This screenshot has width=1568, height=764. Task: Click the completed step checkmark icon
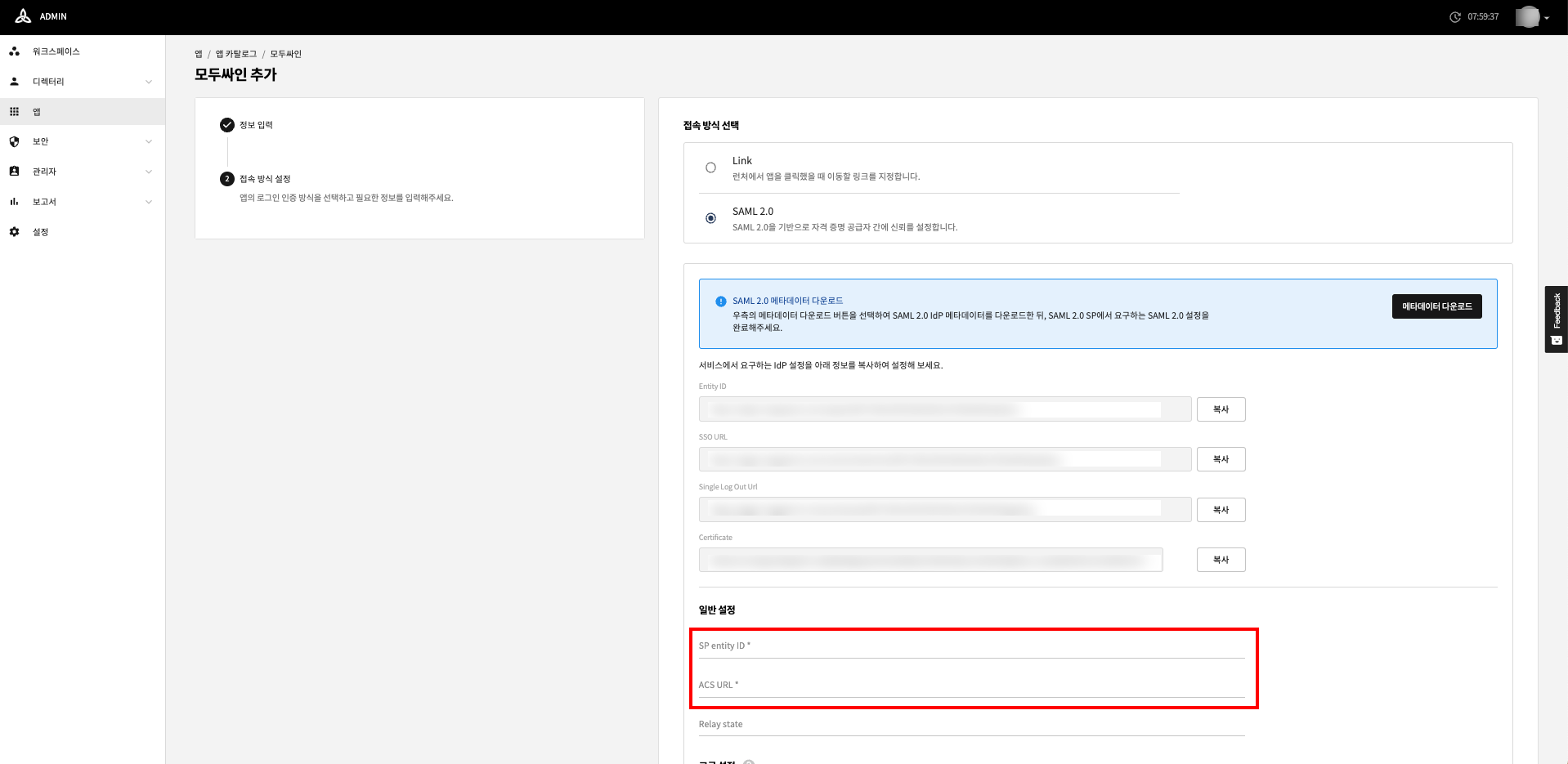[227, 125]
